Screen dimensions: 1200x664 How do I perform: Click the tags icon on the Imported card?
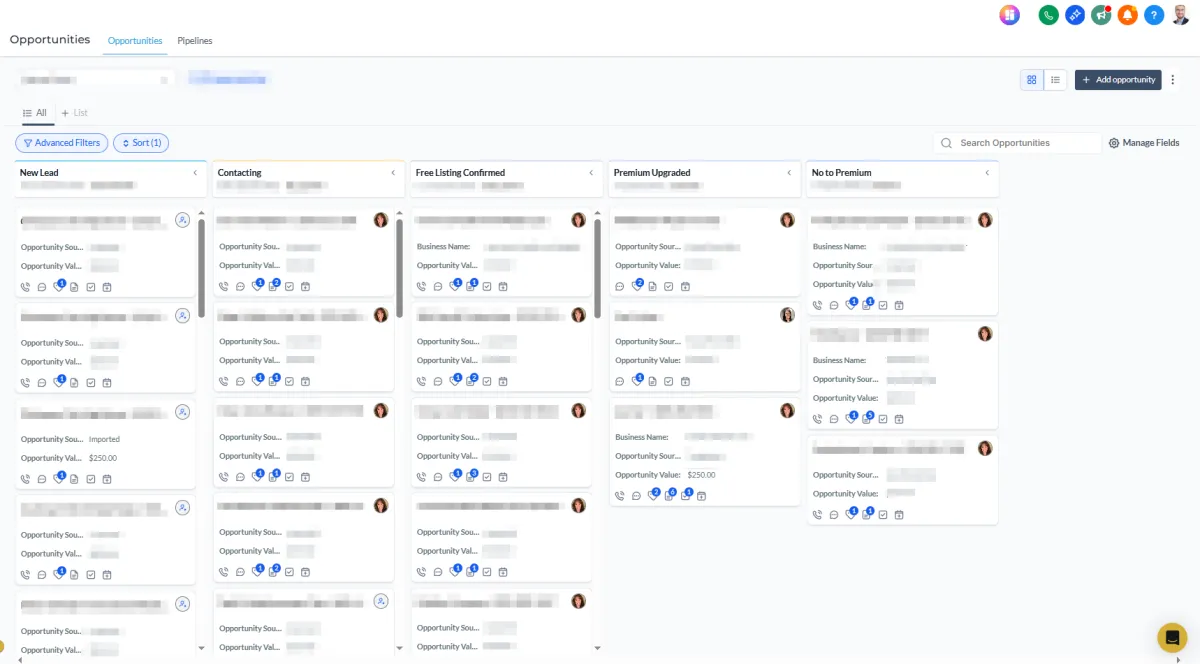coord(59,477)
